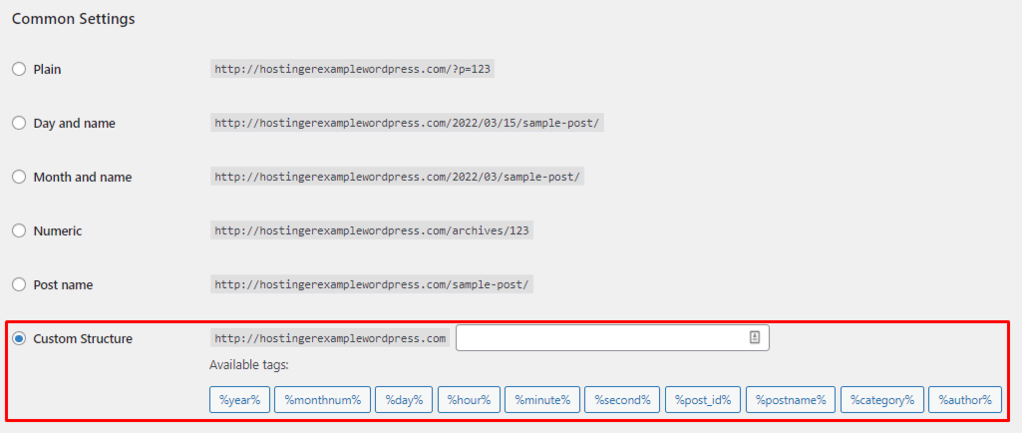
Task: Insert the %monthnum% tag
Action: [x=323, y=400]
